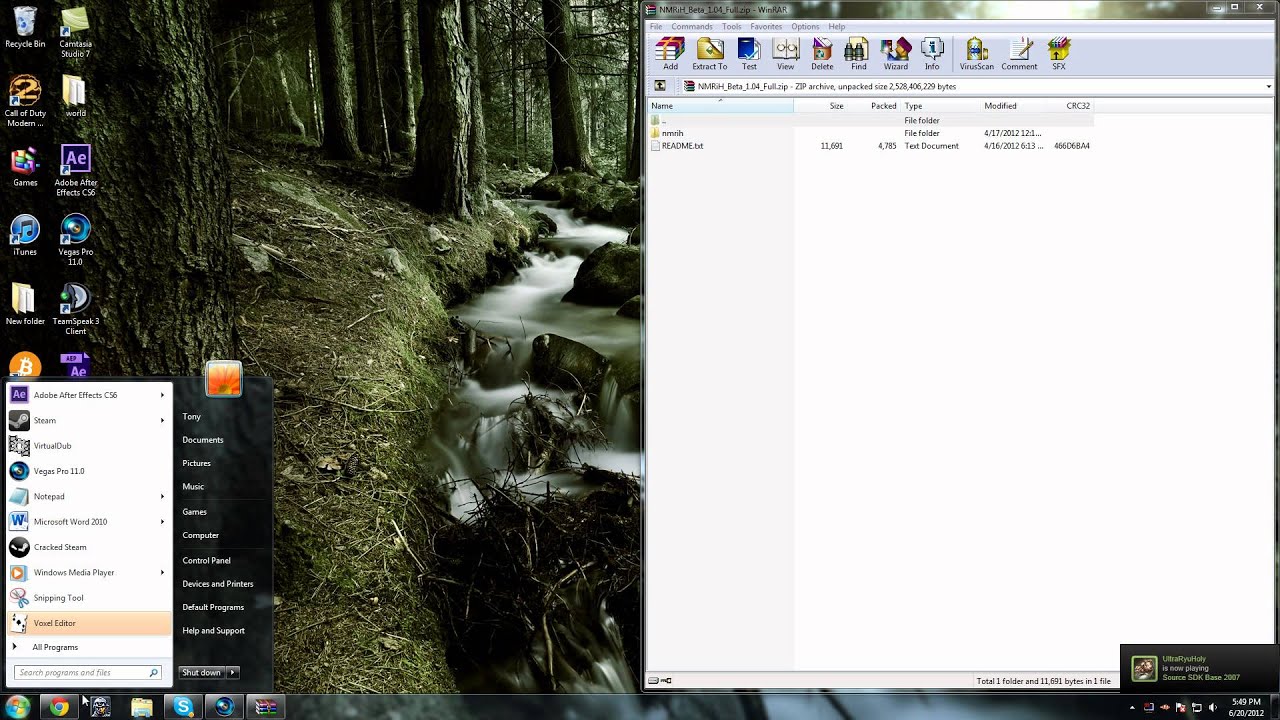Open the Documents library link

[202, 440]
